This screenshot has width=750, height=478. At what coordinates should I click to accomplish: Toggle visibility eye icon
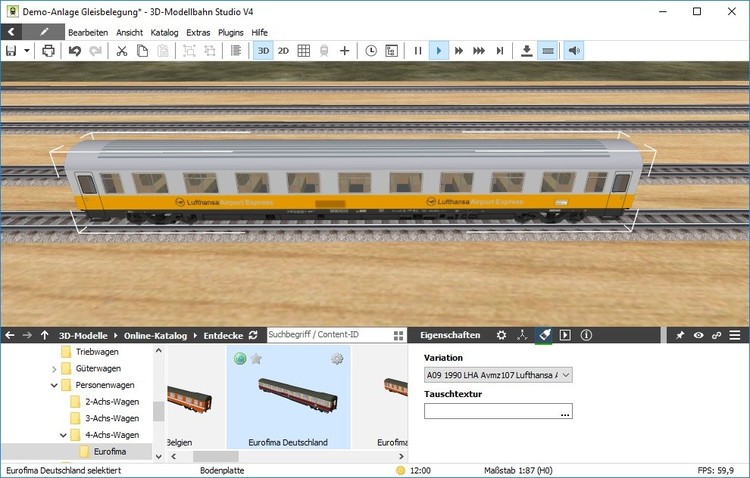point(698,335)
